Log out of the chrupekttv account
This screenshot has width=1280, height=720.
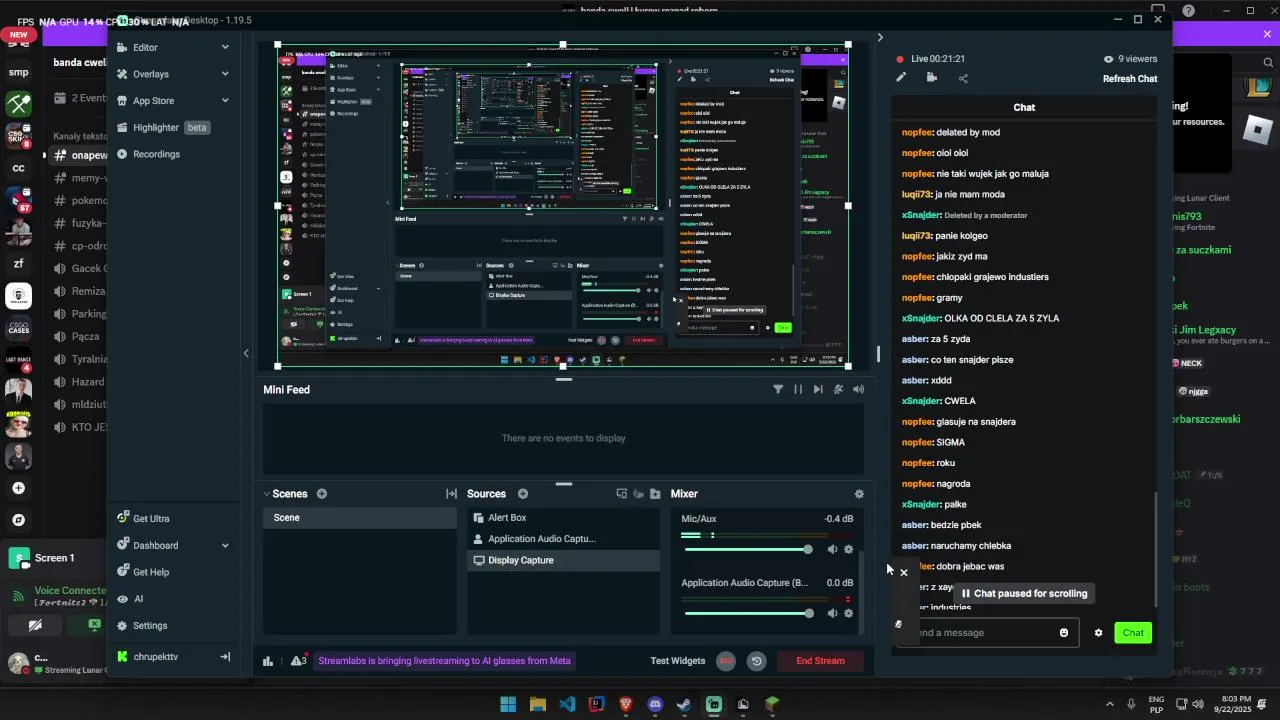[225, 657]
